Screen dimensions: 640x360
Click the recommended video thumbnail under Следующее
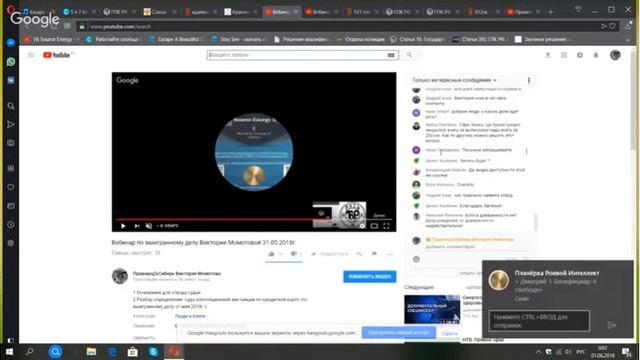pos(432,309)
